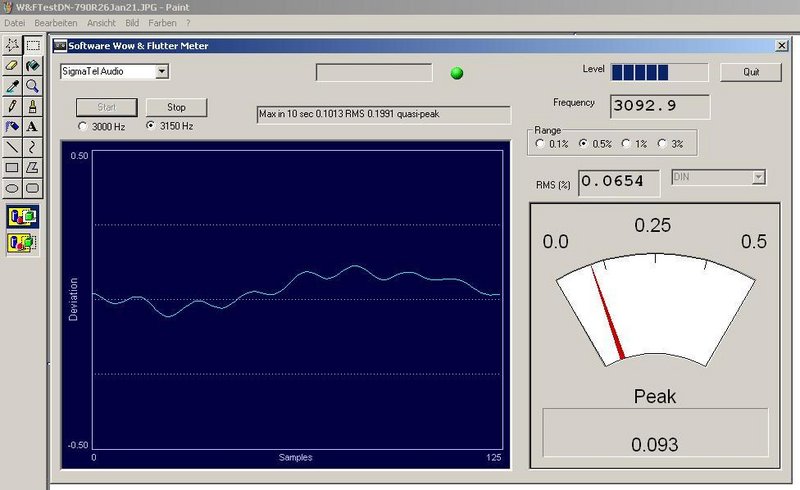Select the Rectangle shape tool

click(12, 167)
